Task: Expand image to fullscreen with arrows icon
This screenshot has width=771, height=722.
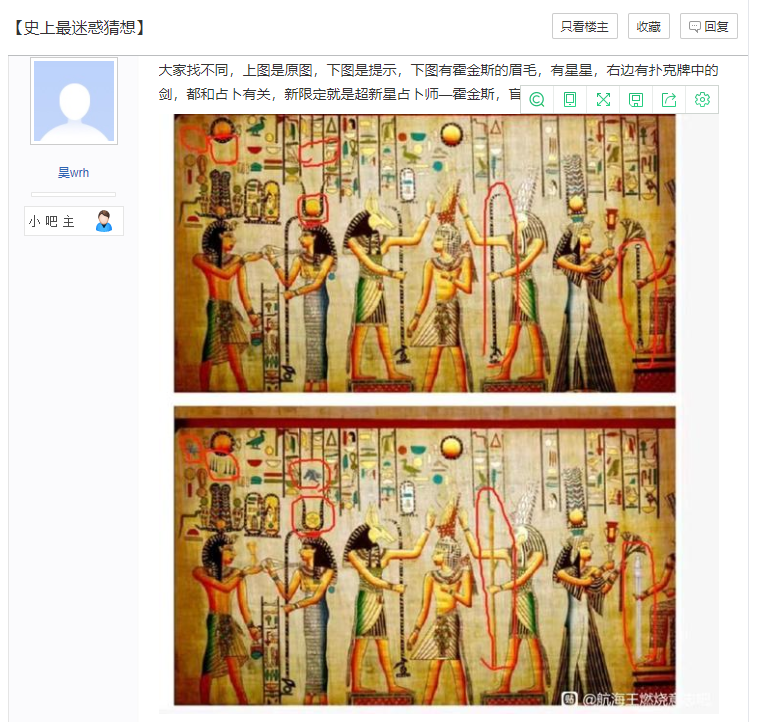Action: click(x=603, y=100)
